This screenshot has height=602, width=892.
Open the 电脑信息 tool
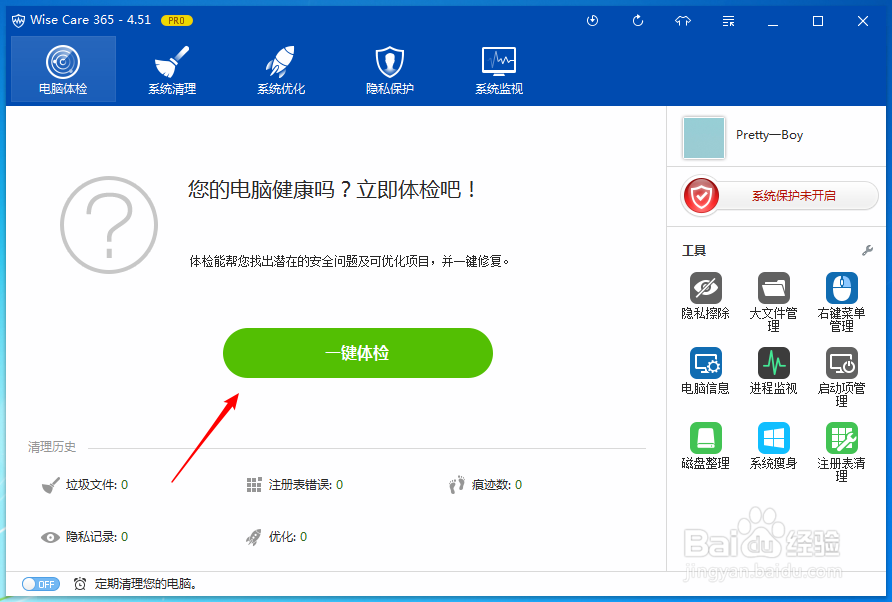point(705,371)
